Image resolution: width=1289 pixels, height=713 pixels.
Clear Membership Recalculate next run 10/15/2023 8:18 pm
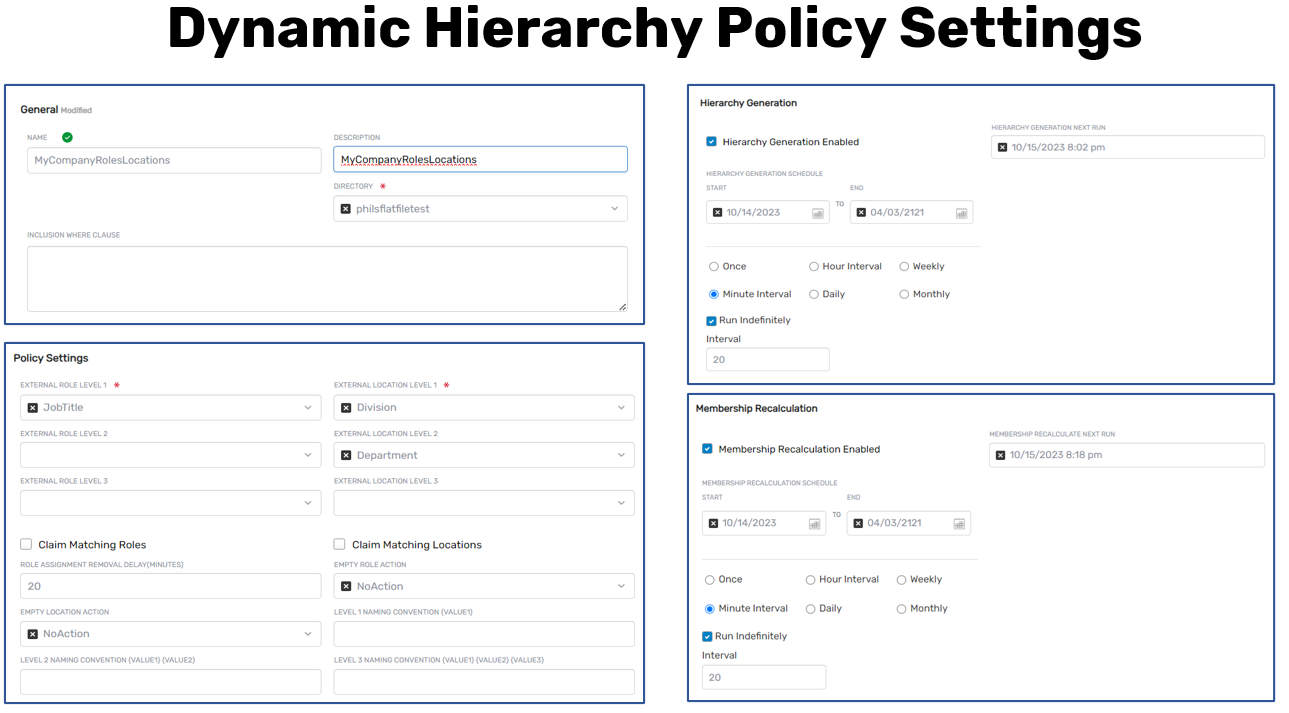(1002, 455)
